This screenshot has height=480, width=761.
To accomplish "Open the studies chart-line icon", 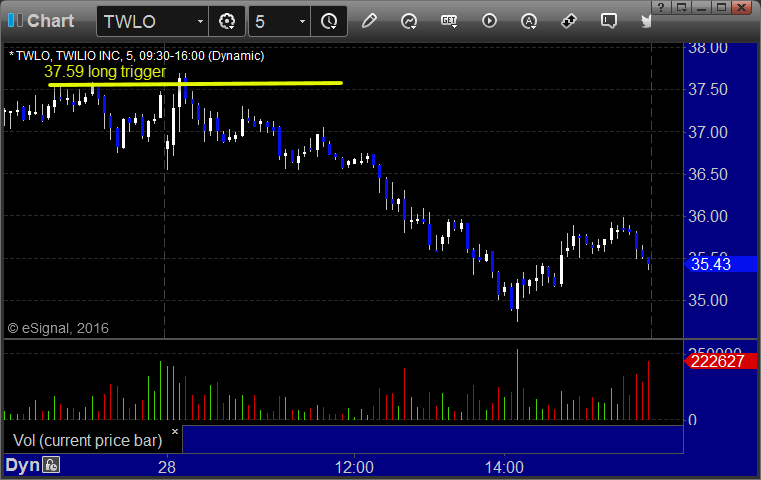I will [409, 21].
